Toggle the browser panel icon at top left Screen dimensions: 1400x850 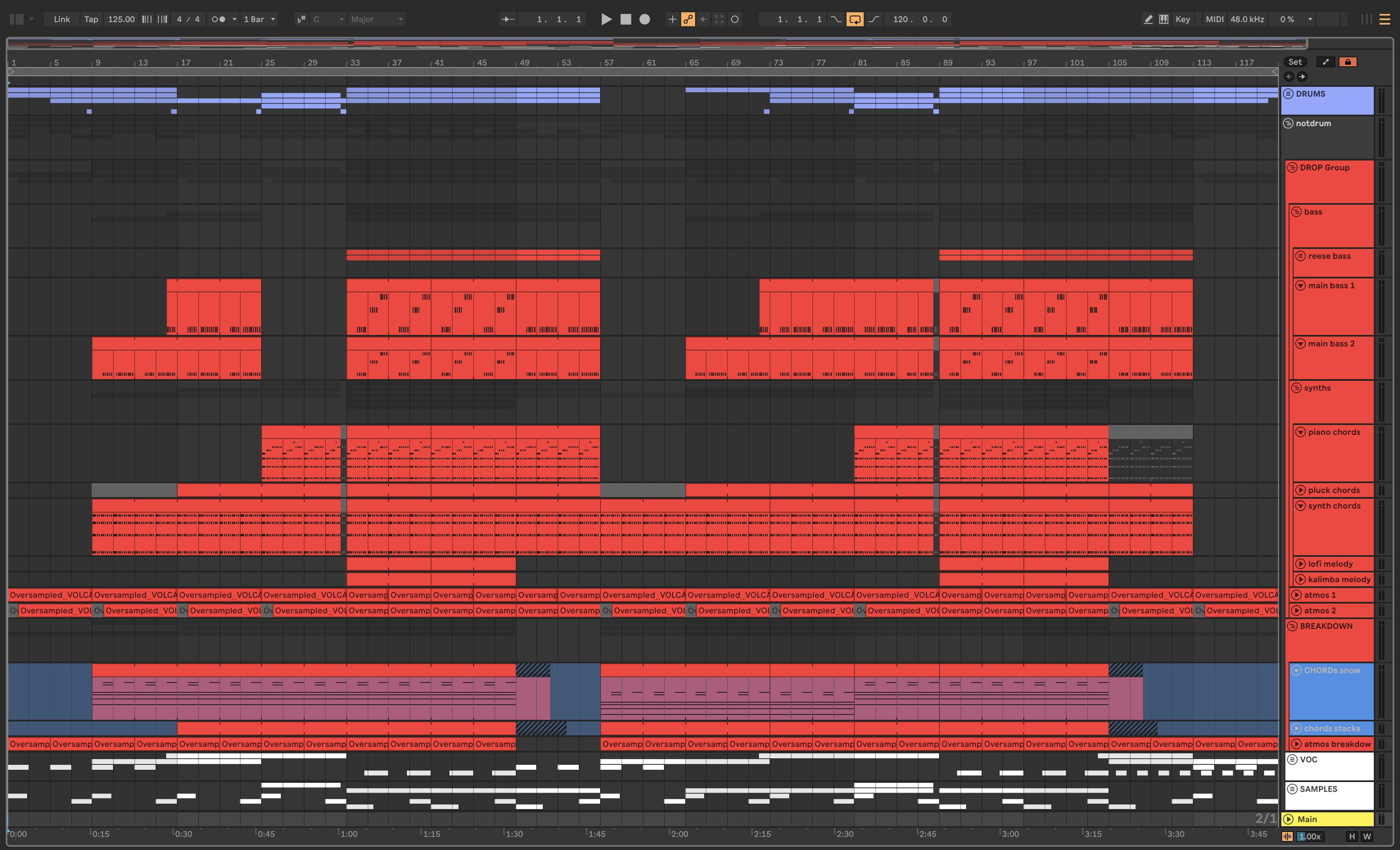[16, 19]
